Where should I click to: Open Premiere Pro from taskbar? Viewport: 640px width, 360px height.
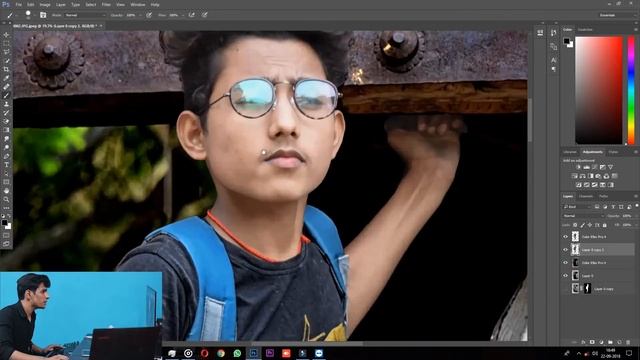tap(270, 353)
